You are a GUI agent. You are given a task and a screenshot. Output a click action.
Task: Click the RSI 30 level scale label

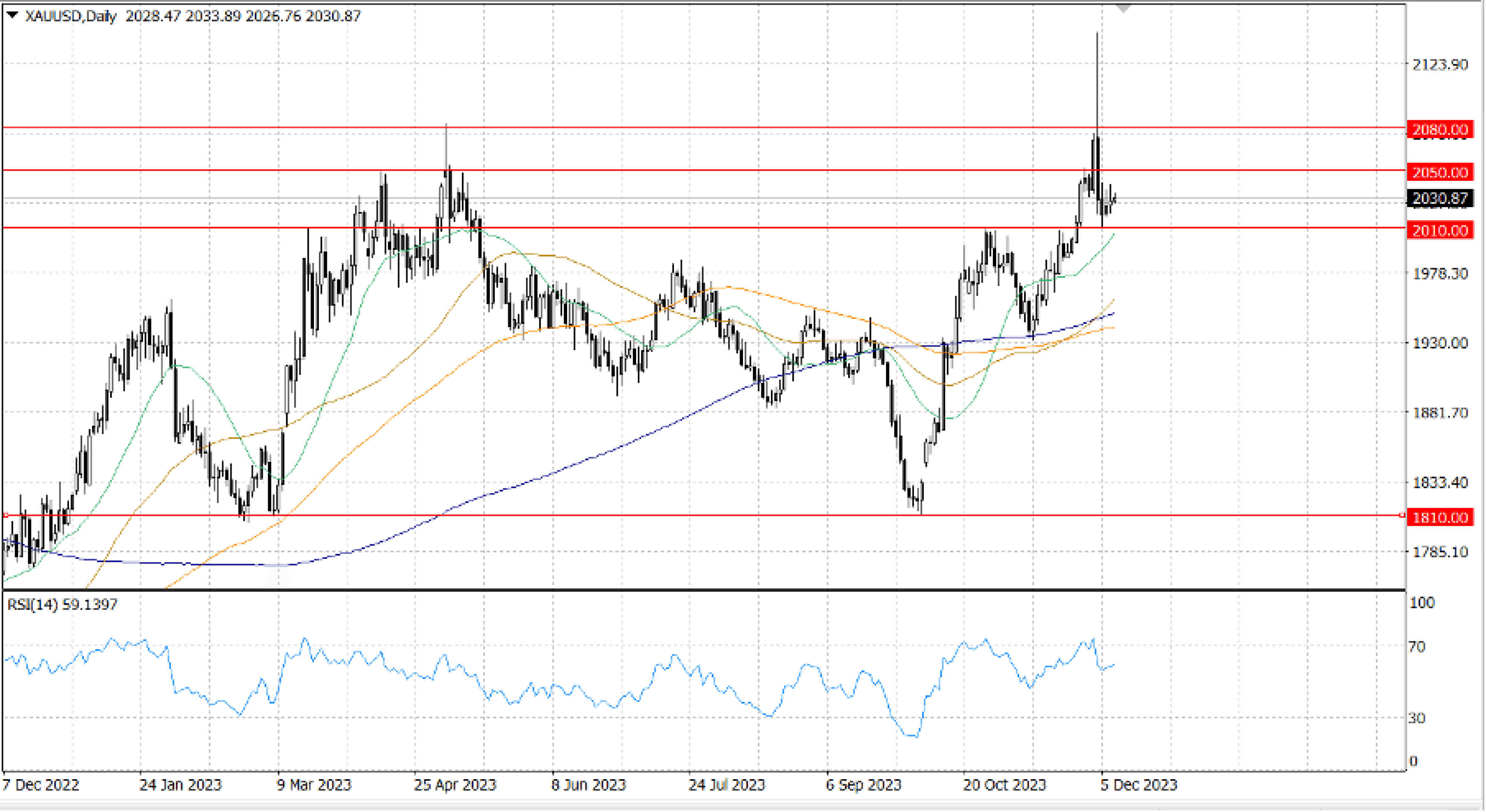click(x=1416, y=718)
